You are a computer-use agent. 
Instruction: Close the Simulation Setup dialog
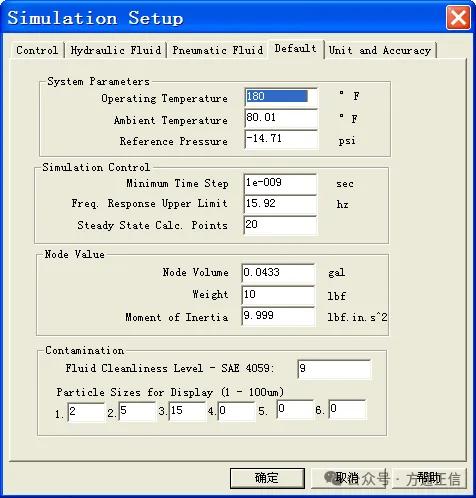(458, 17)
